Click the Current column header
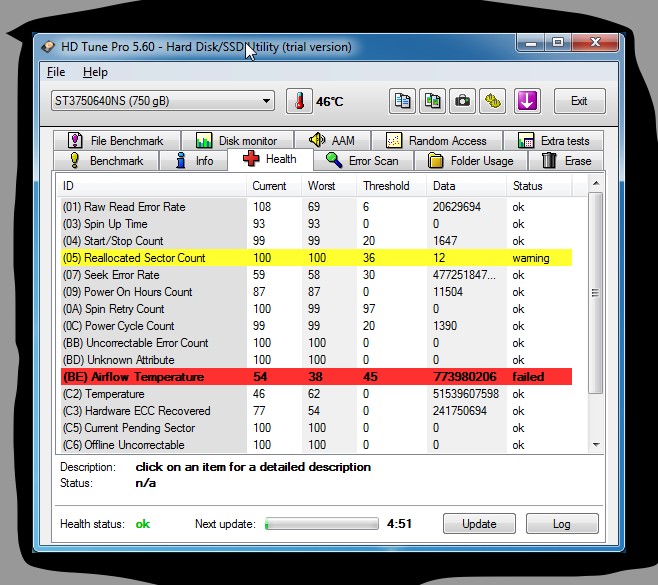 click(274, 186)
